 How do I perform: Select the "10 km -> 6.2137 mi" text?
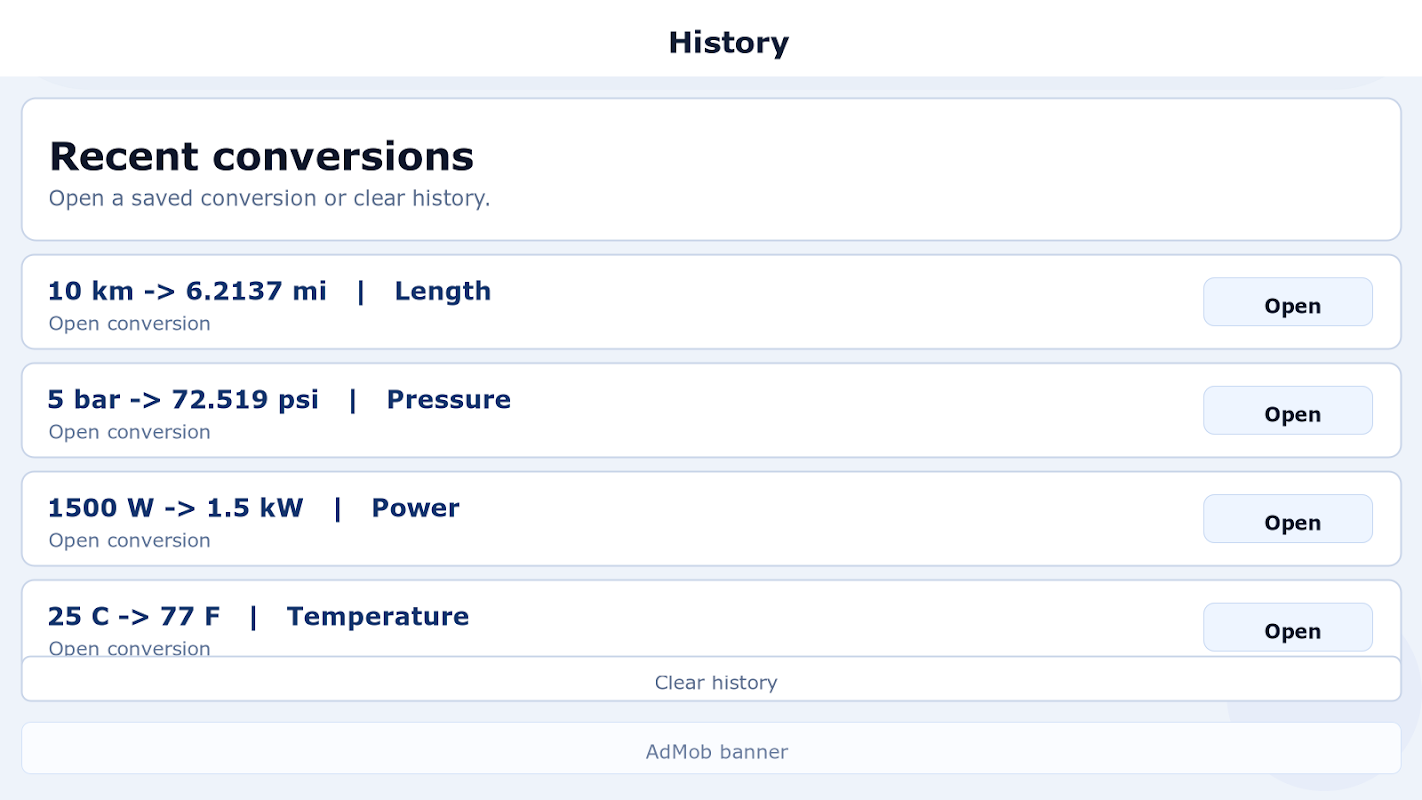[x=187, y=291]
